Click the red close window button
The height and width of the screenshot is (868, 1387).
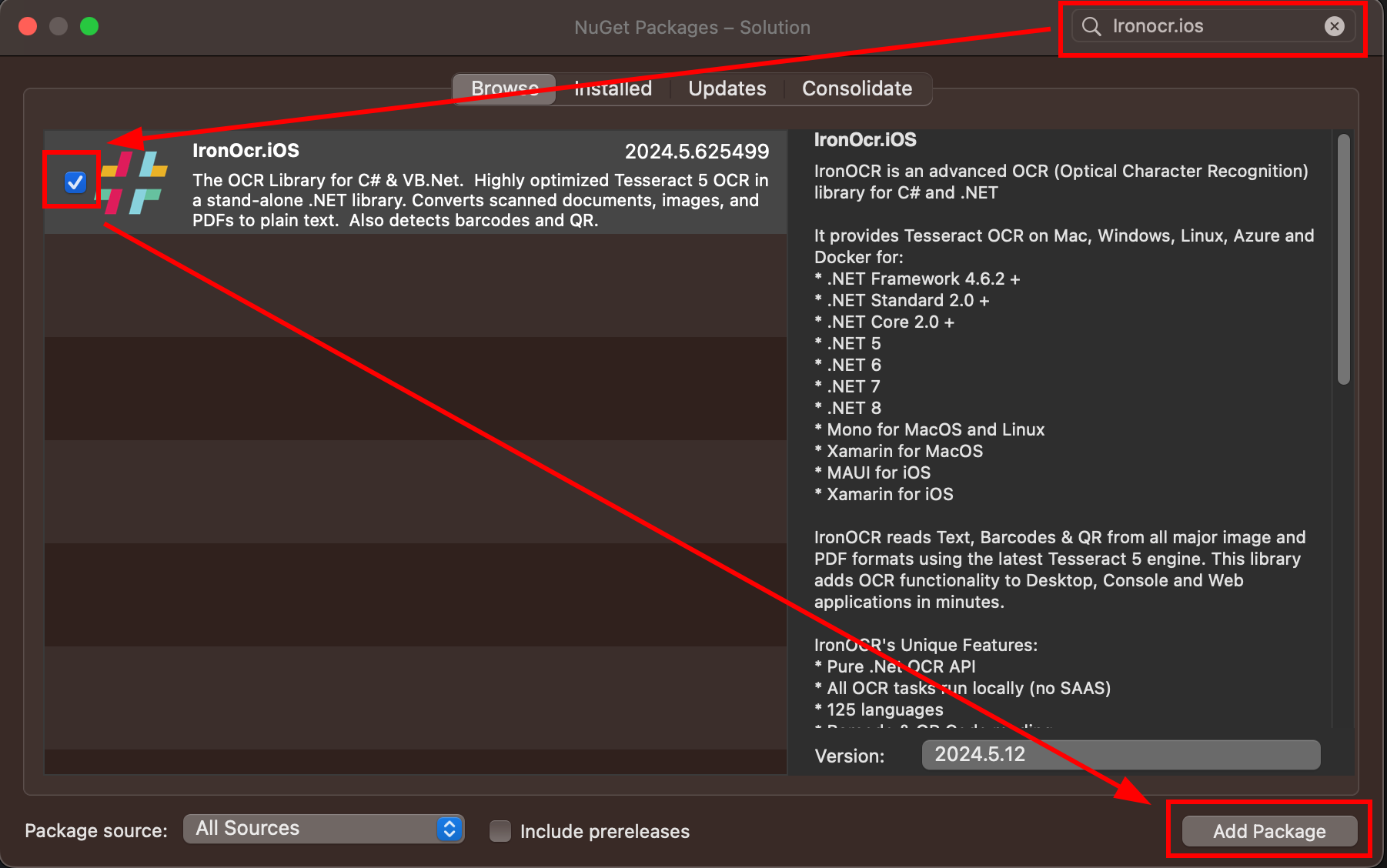click(28, 27)
